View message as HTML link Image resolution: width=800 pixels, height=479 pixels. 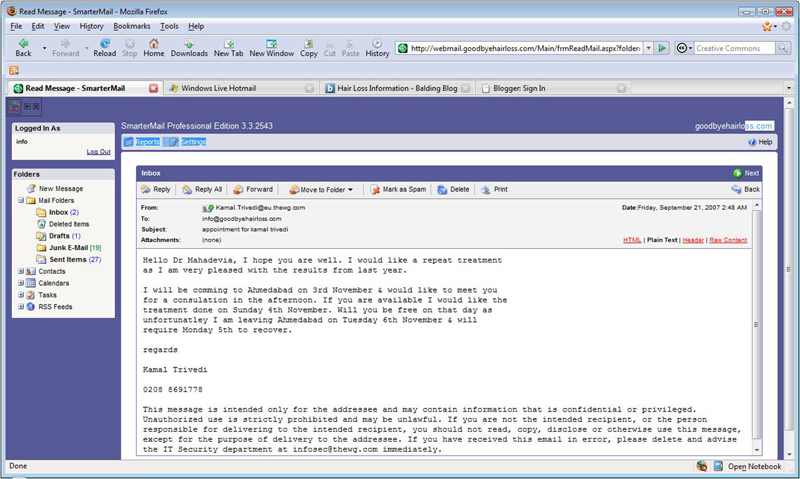pos(632,240)
